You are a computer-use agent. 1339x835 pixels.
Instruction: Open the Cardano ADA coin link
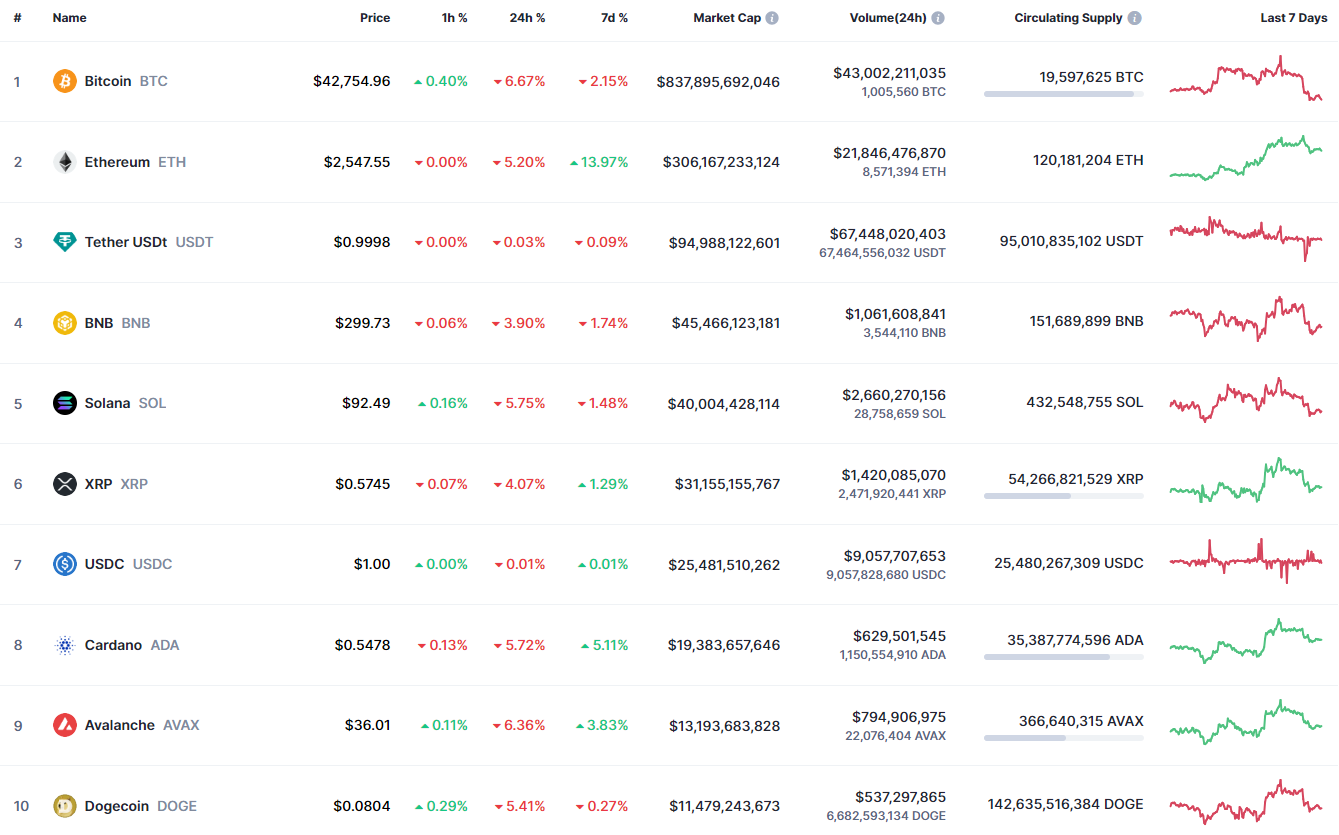(x=113, y=645)
